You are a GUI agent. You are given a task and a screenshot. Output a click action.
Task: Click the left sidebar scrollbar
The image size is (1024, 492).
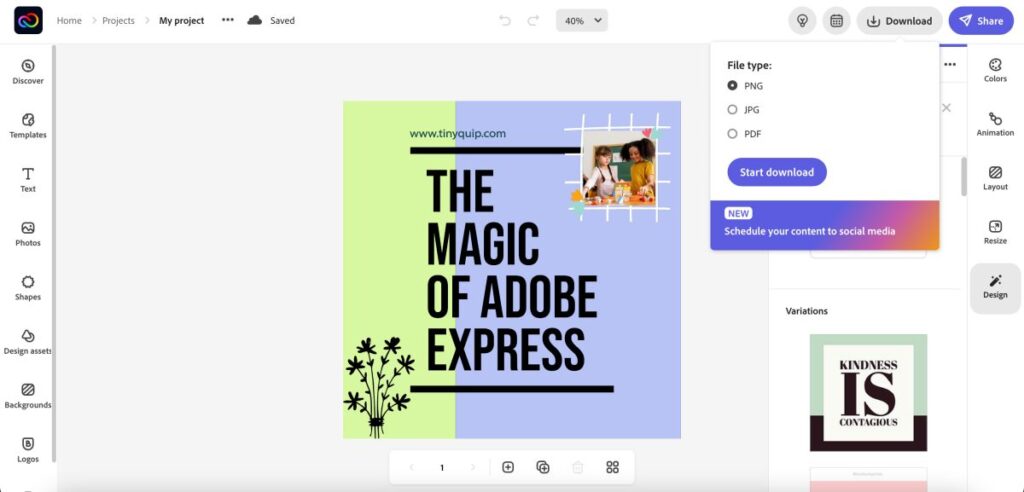tap(54, 254)
